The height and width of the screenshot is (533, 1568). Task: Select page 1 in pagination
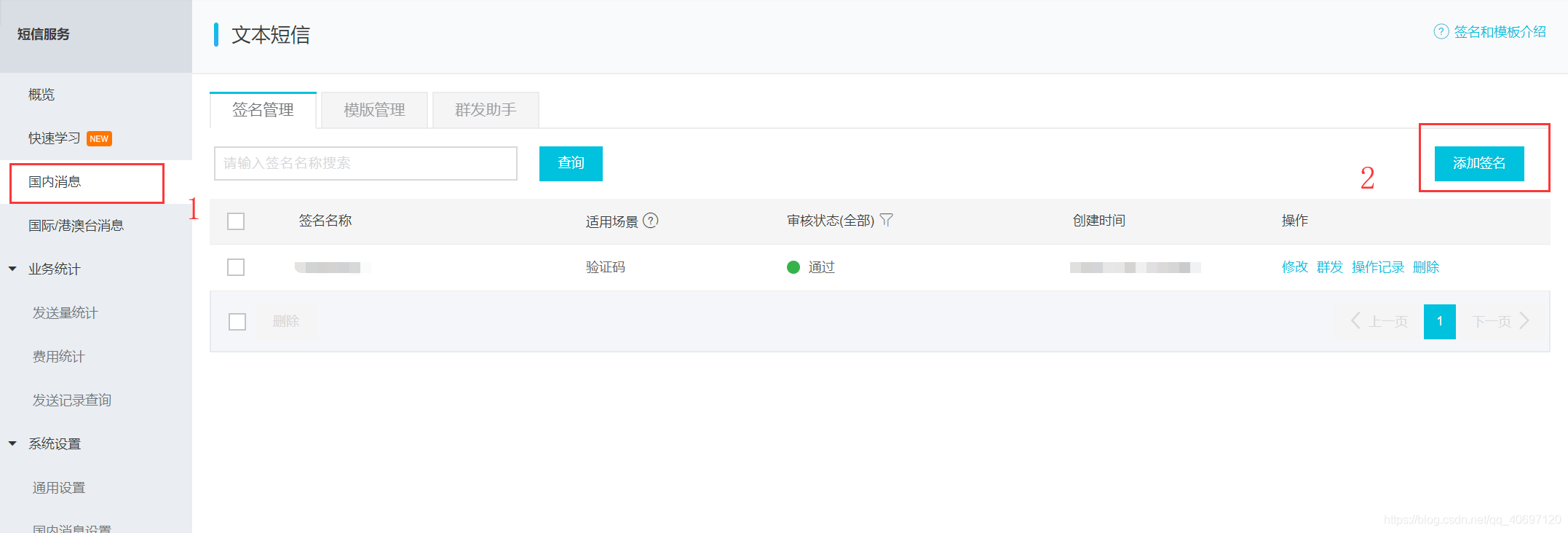(x=1440, y=321)
